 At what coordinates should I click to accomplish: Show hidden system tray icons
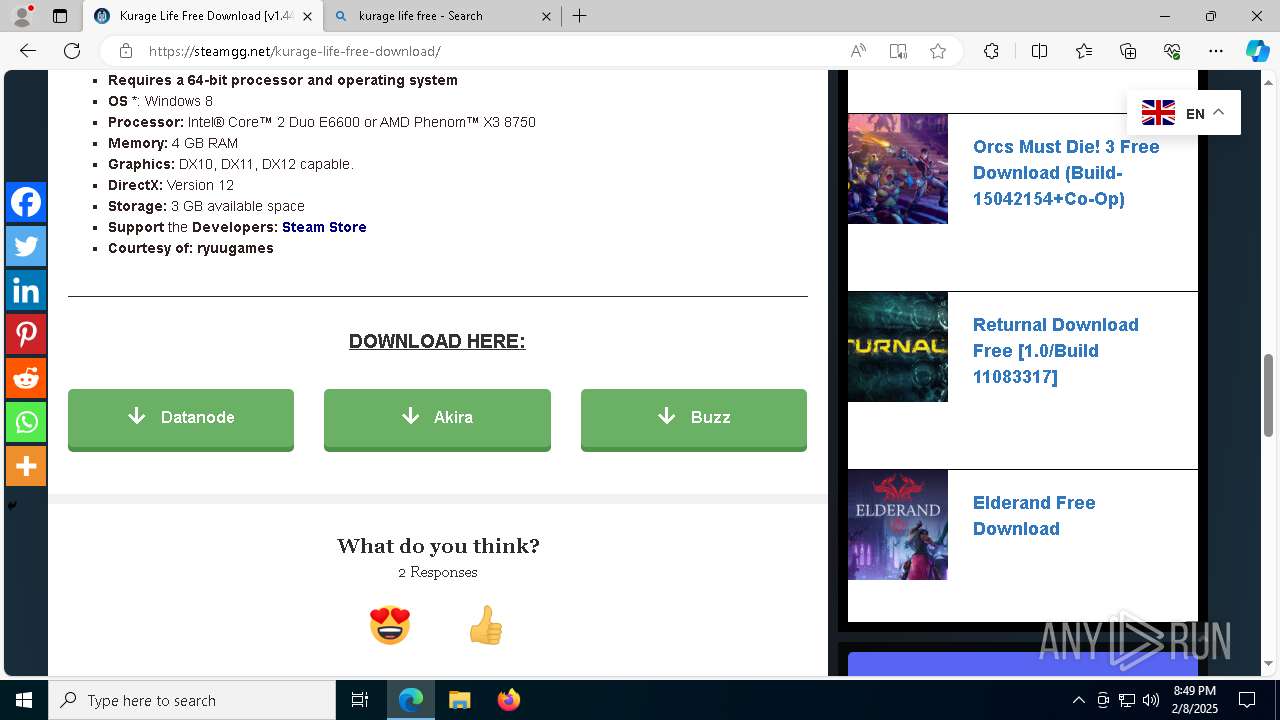[1078, 700]
